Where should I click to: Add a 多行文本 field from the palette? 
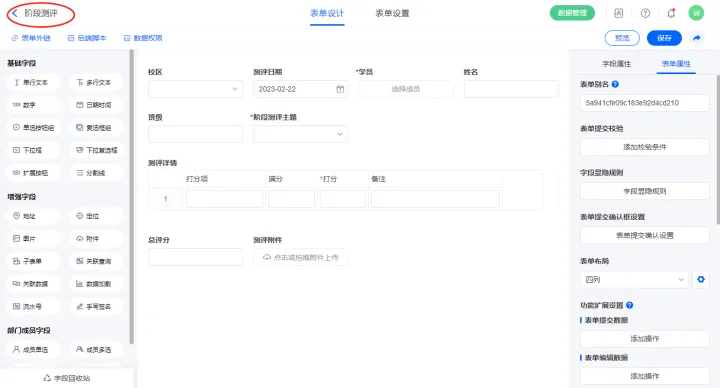click(x=96, y=83)
